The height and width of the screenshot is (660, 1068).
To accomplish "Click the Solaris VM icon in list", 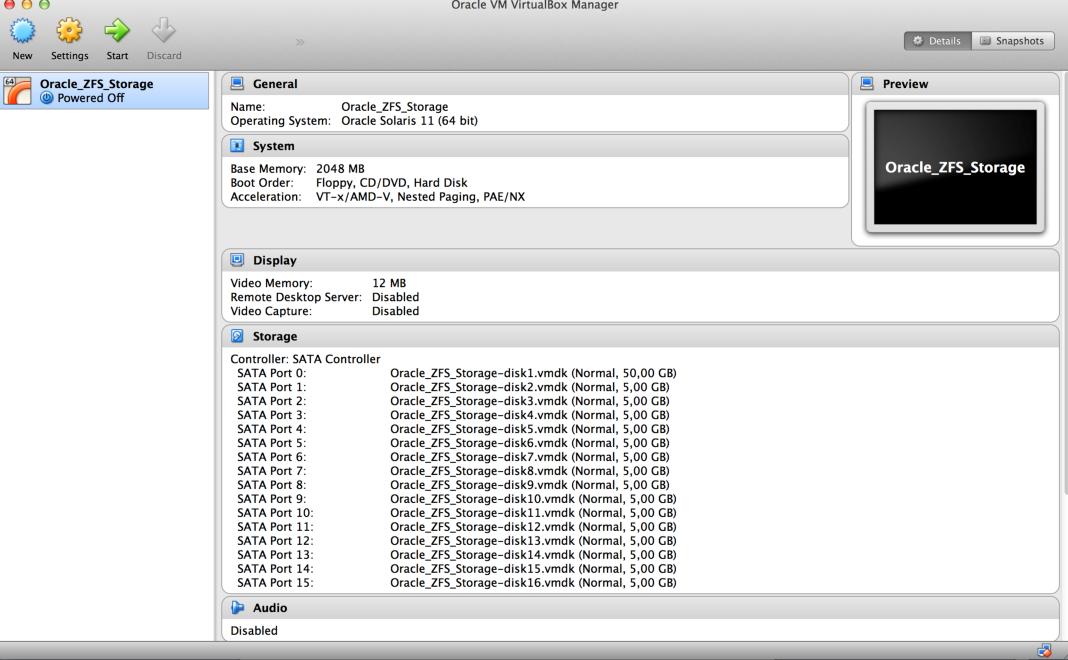I will click(17, 91).
